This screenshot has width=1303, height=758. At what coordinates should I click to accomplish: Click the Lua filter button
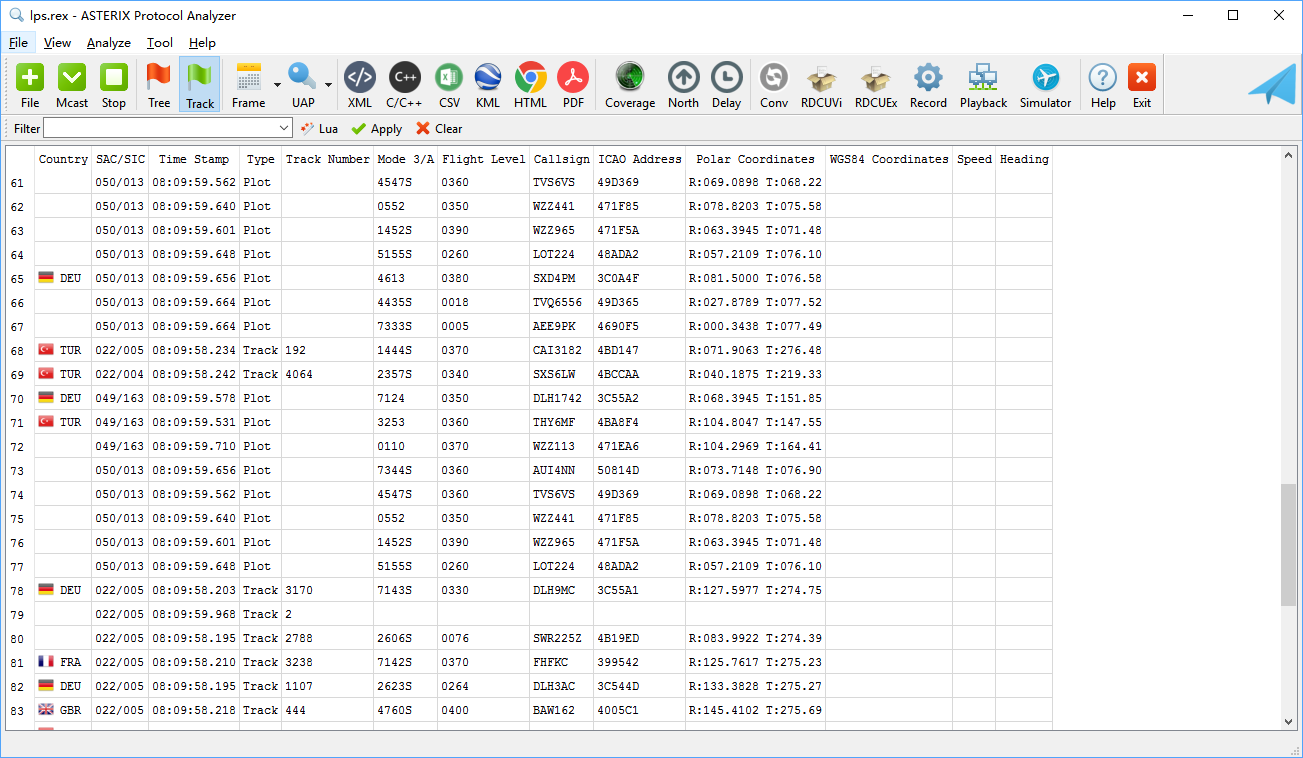pos(320,128)
